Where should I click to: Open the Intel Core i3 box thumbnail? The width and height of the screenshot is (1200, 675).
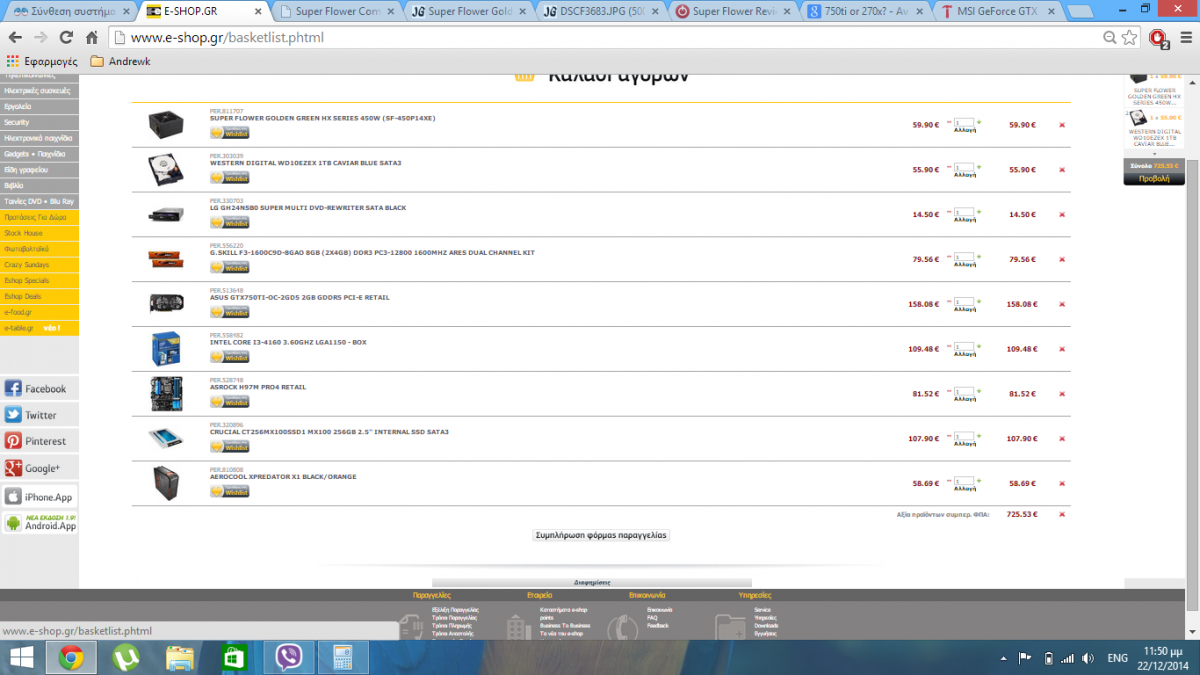pos(166,348)
